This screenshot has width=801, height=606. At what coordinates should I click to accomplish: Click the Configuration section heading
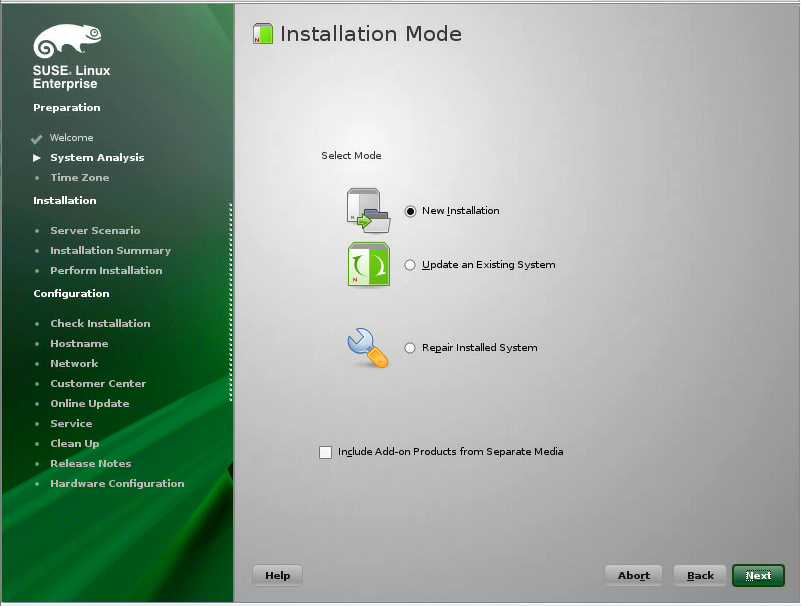tap(71, 293)
